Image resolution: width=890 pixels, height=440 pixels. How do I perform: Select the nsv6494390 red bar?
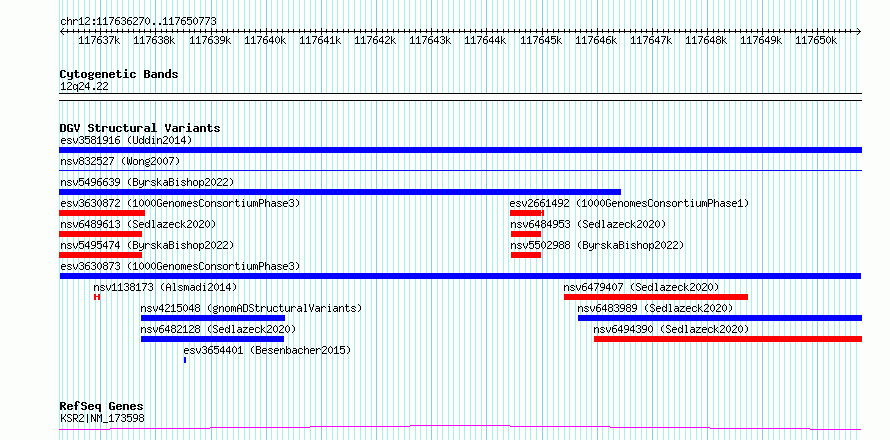(728, 339)
